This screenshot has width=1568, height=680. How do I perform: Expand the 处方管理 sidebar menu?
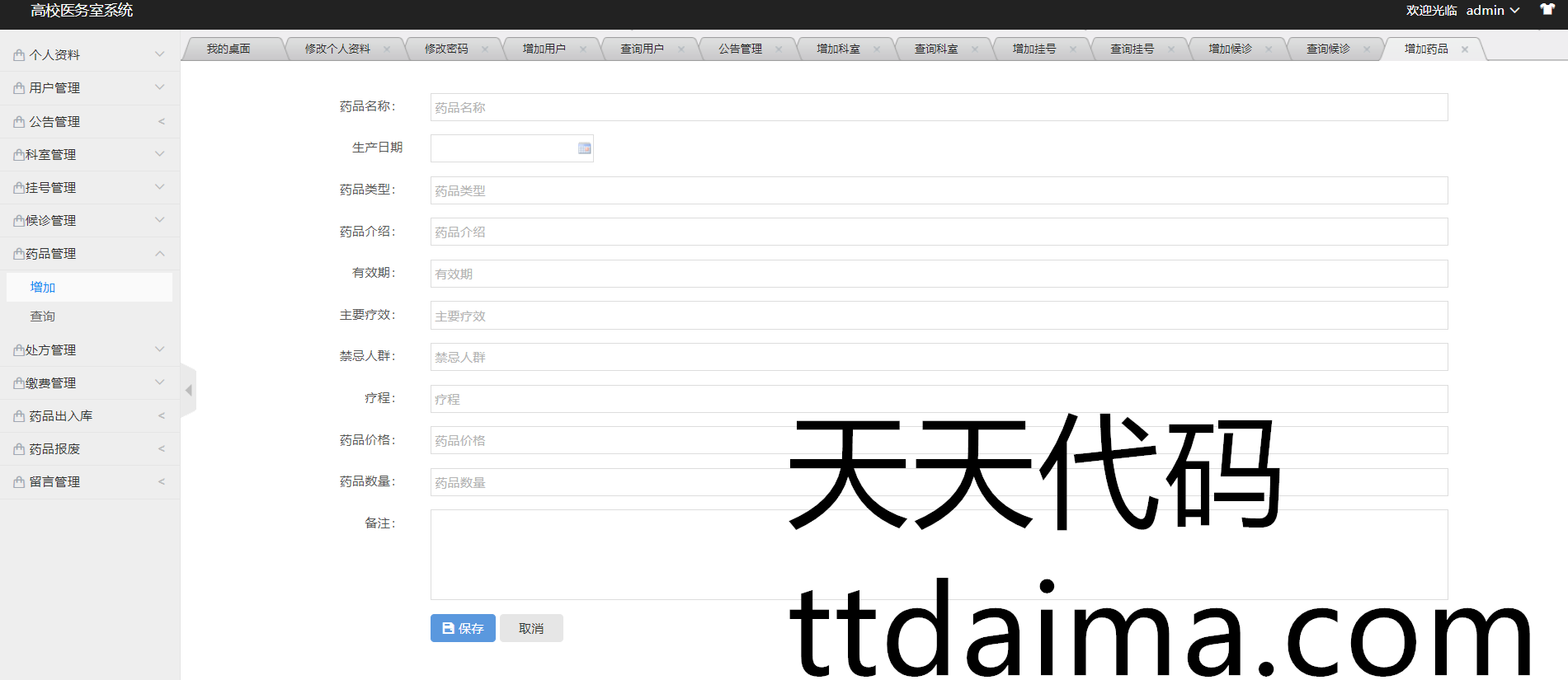[x=89, y=350]
